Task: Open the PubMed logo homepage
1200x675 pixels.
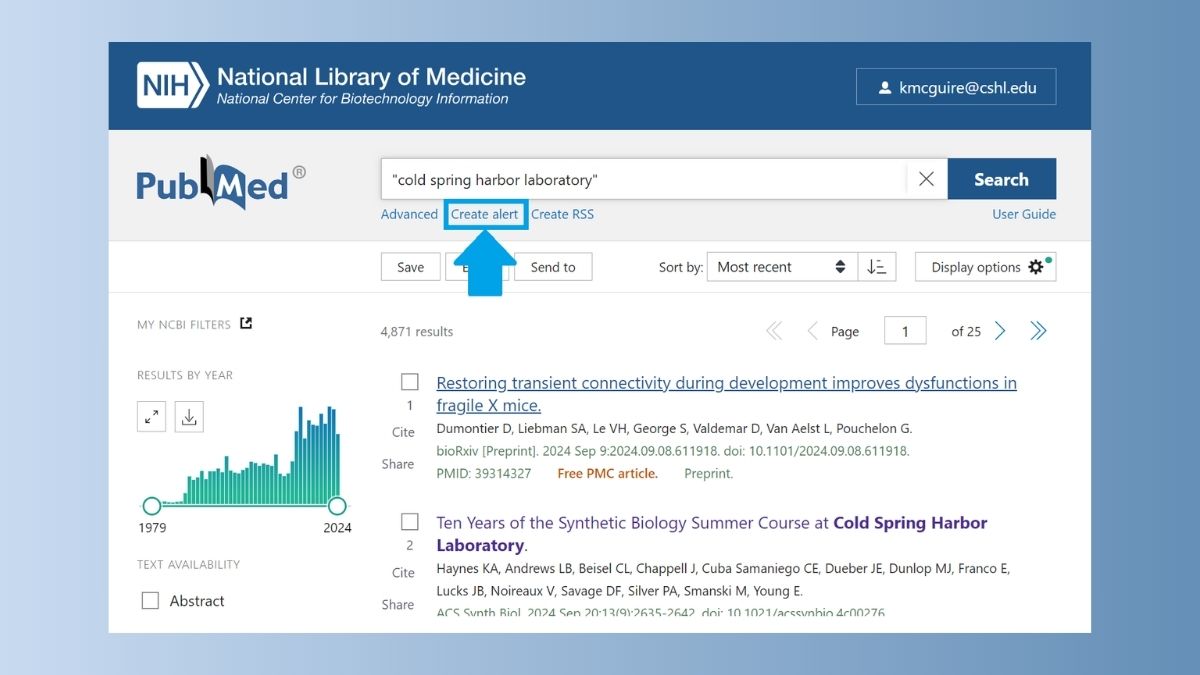Action: point(221,182)
